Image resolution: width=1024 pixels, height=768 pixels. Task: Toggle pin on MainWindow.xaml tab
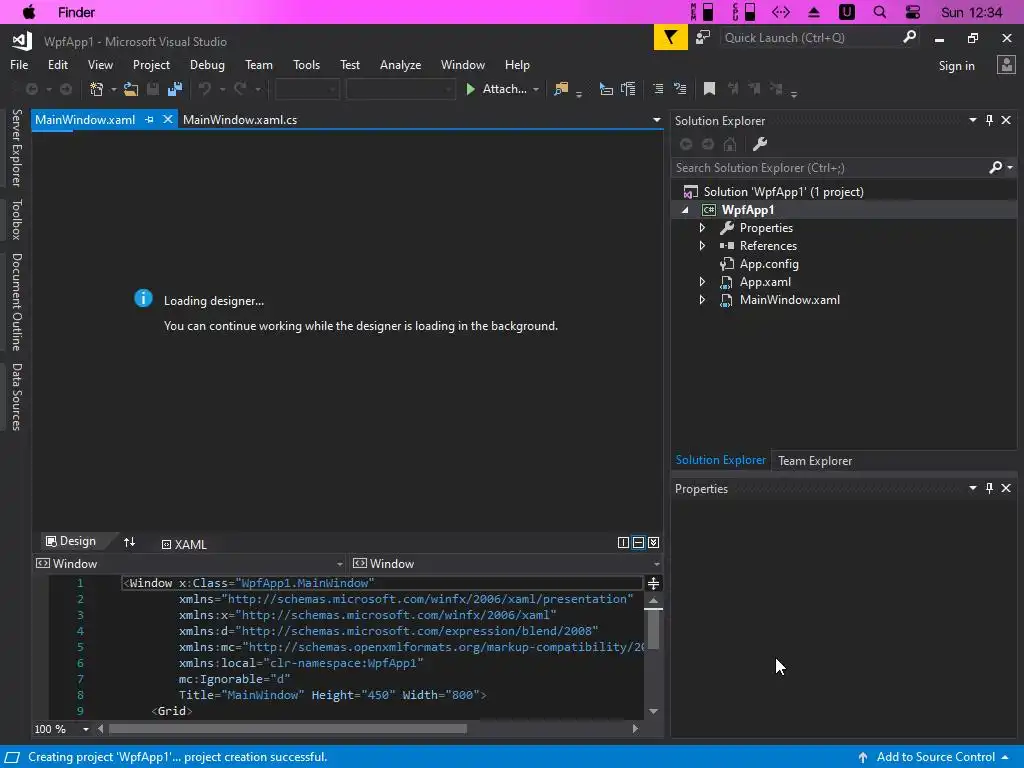(x=150, y=120)
